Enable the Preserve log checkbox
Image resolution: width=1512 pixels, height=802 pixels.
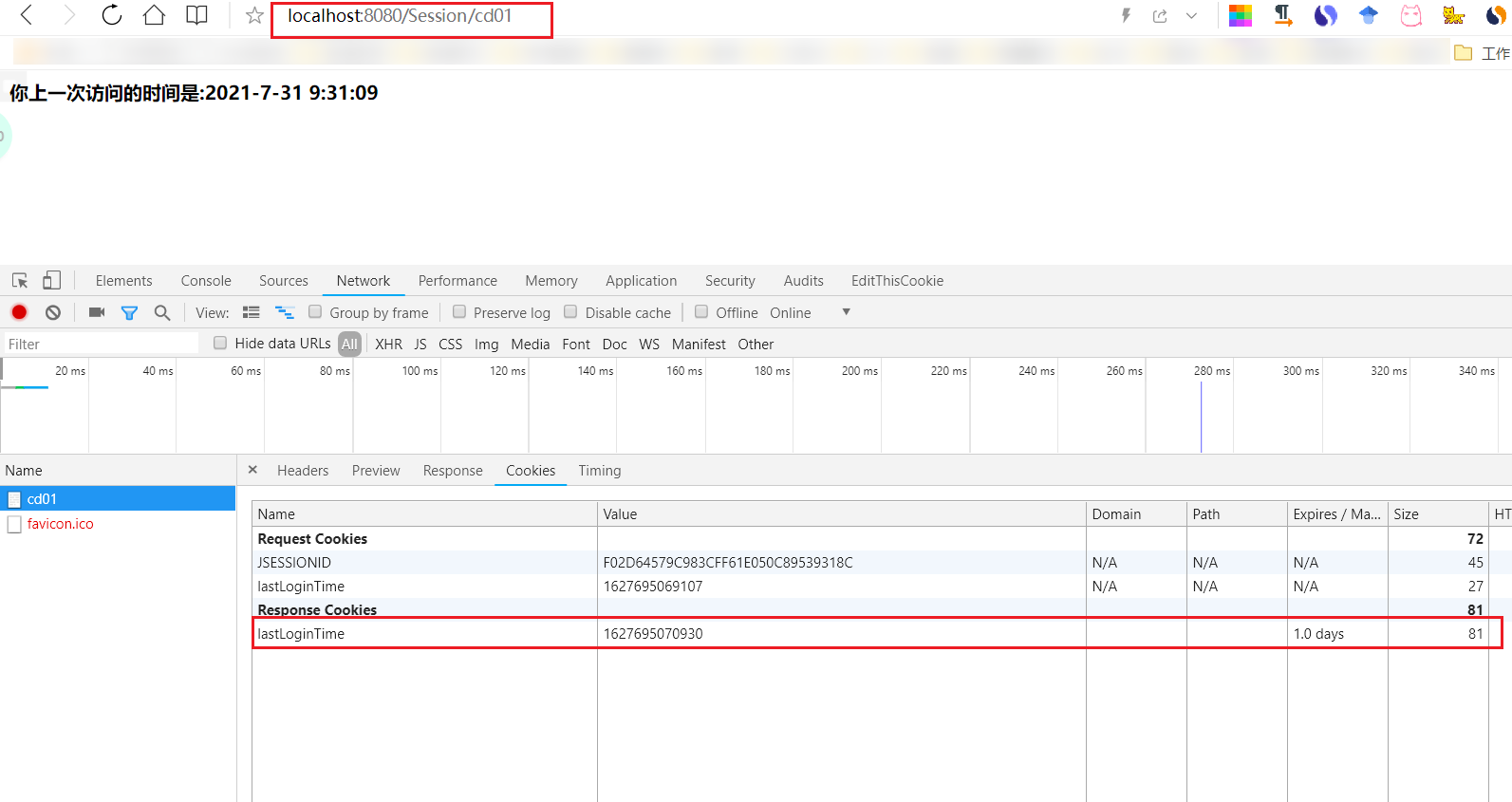(x=459, y=312)
